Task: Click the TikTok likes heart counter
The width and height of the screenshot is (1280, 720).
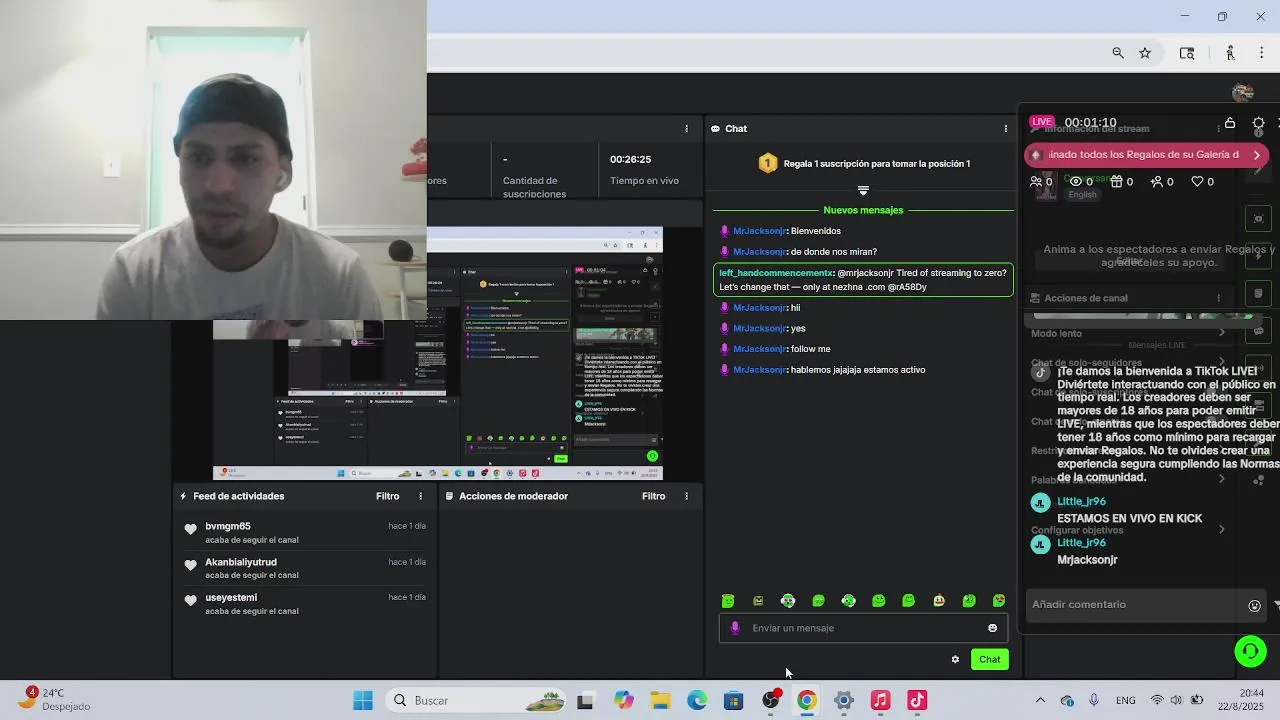Action: 1202,182
